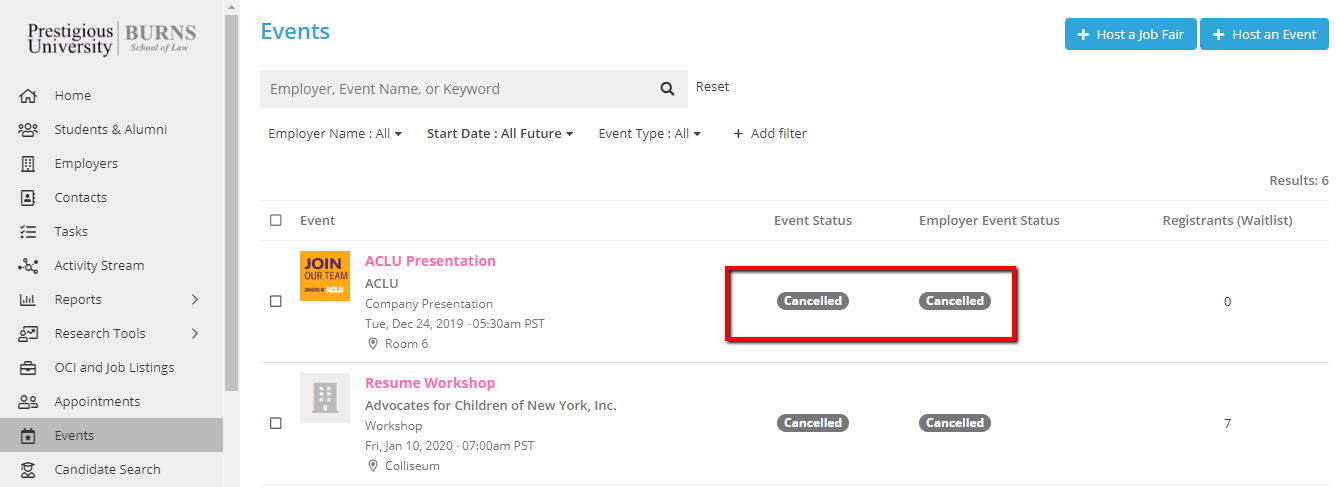This screenshot has width=1336, height=487.
Task: Toggle the select-all events checkbox
Action: coord(276,221)
